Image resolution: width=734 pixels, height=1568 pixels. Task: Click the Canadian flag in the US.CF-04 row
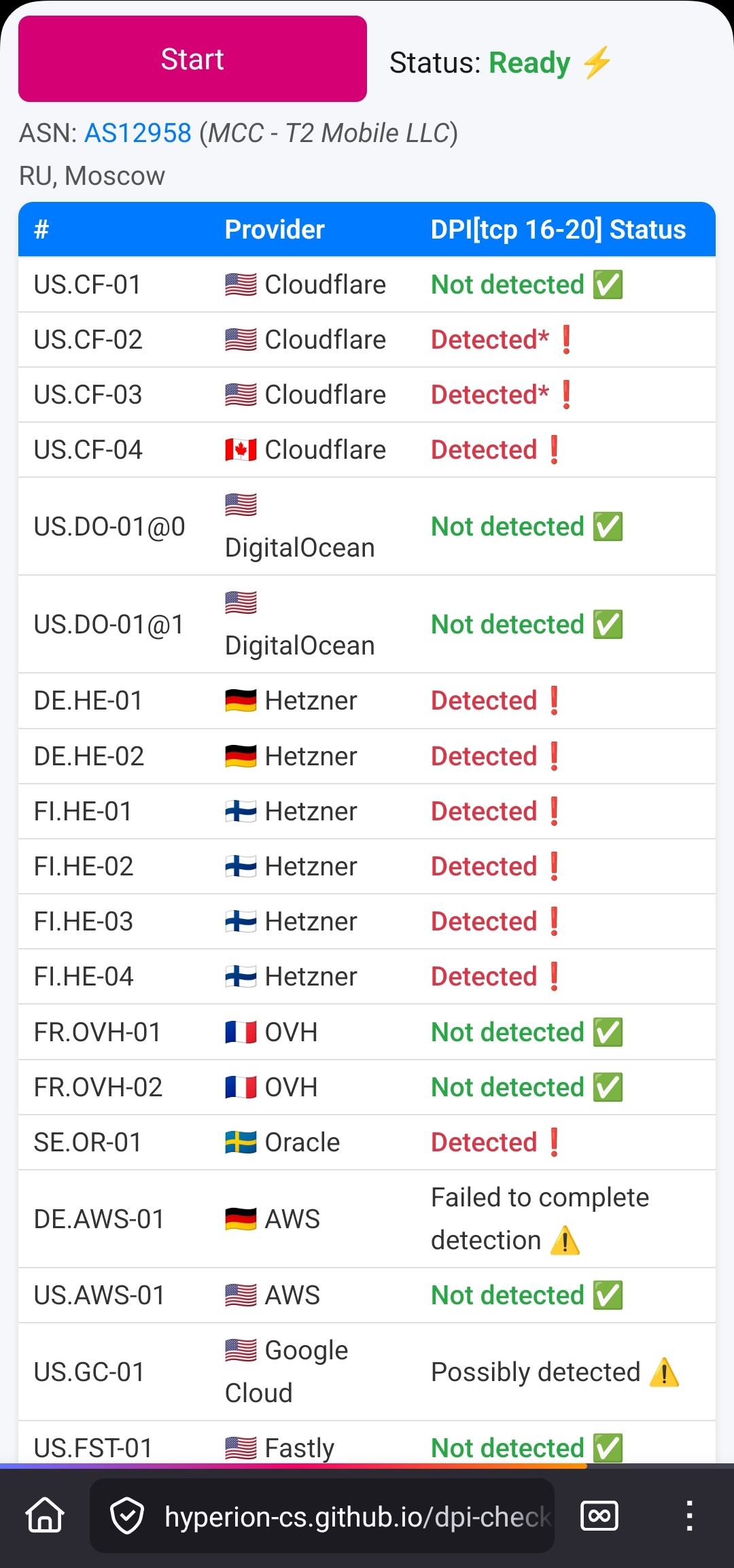point(241,450)
